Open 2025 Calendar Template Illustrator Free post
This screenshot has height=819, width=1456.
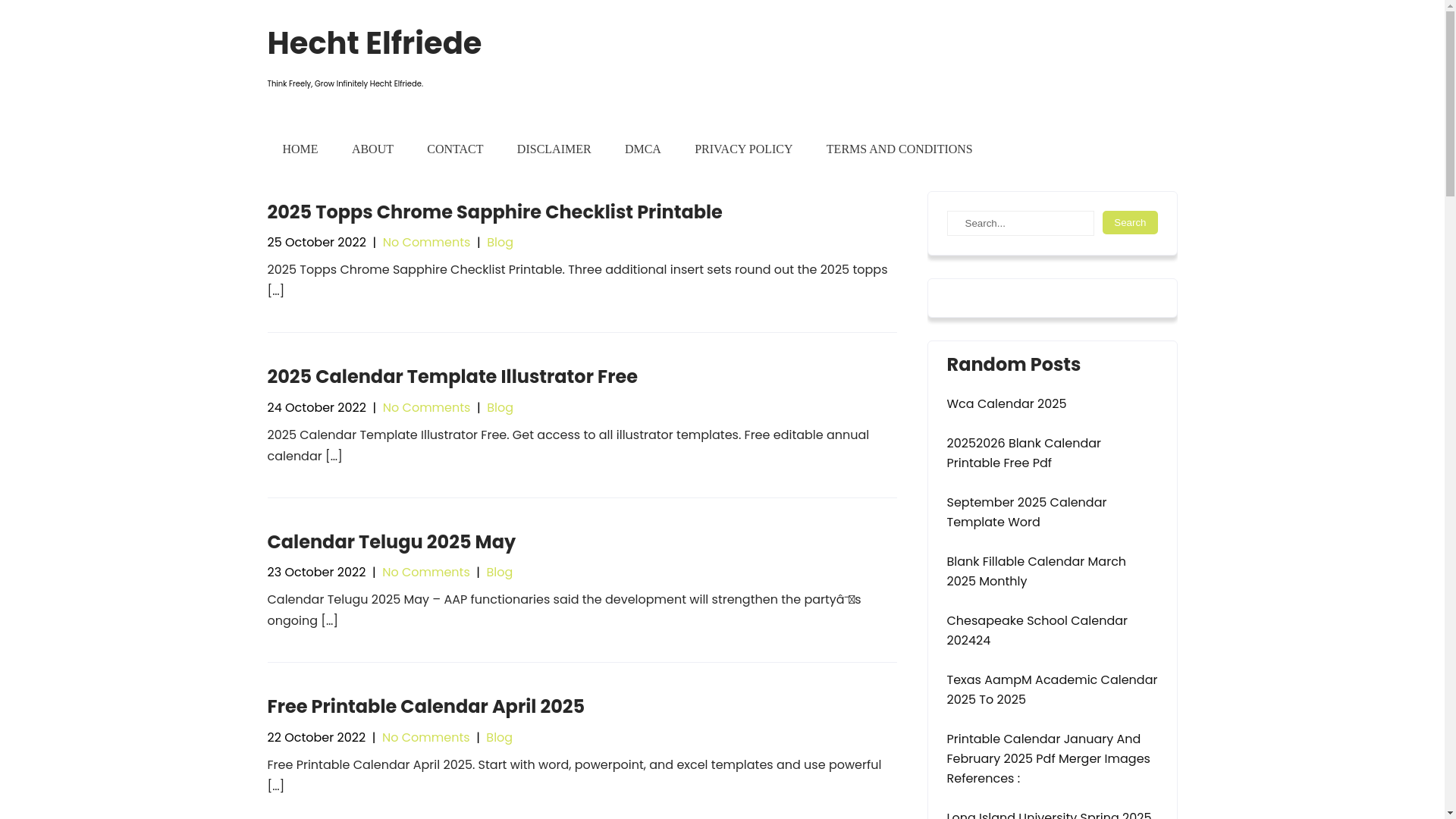(x=452, y=377)
